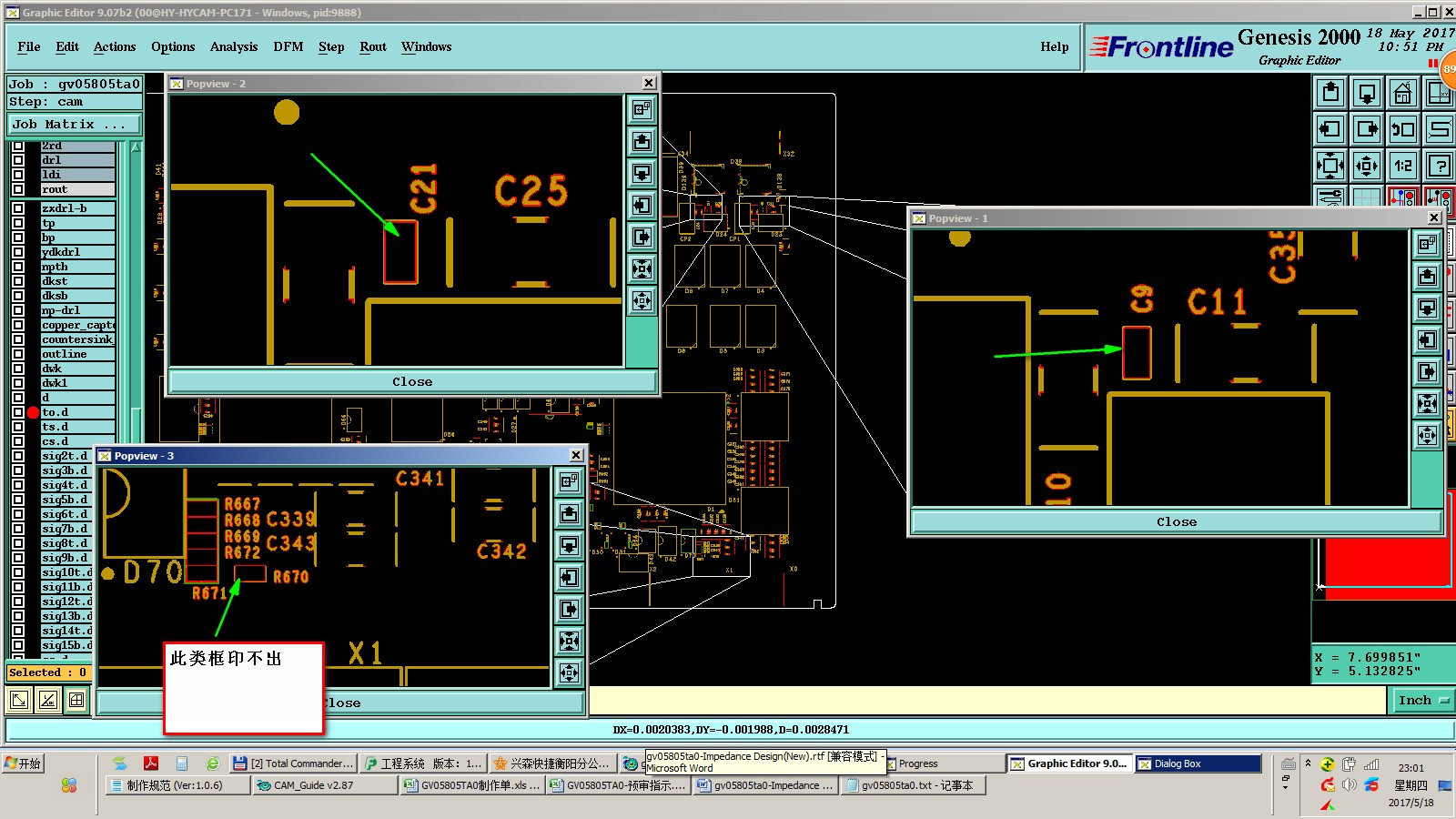Image resolution: width=1456 pixels, height=819 pixels.
Task: Click the top window icon in Popview - 2
Action: 642,110
